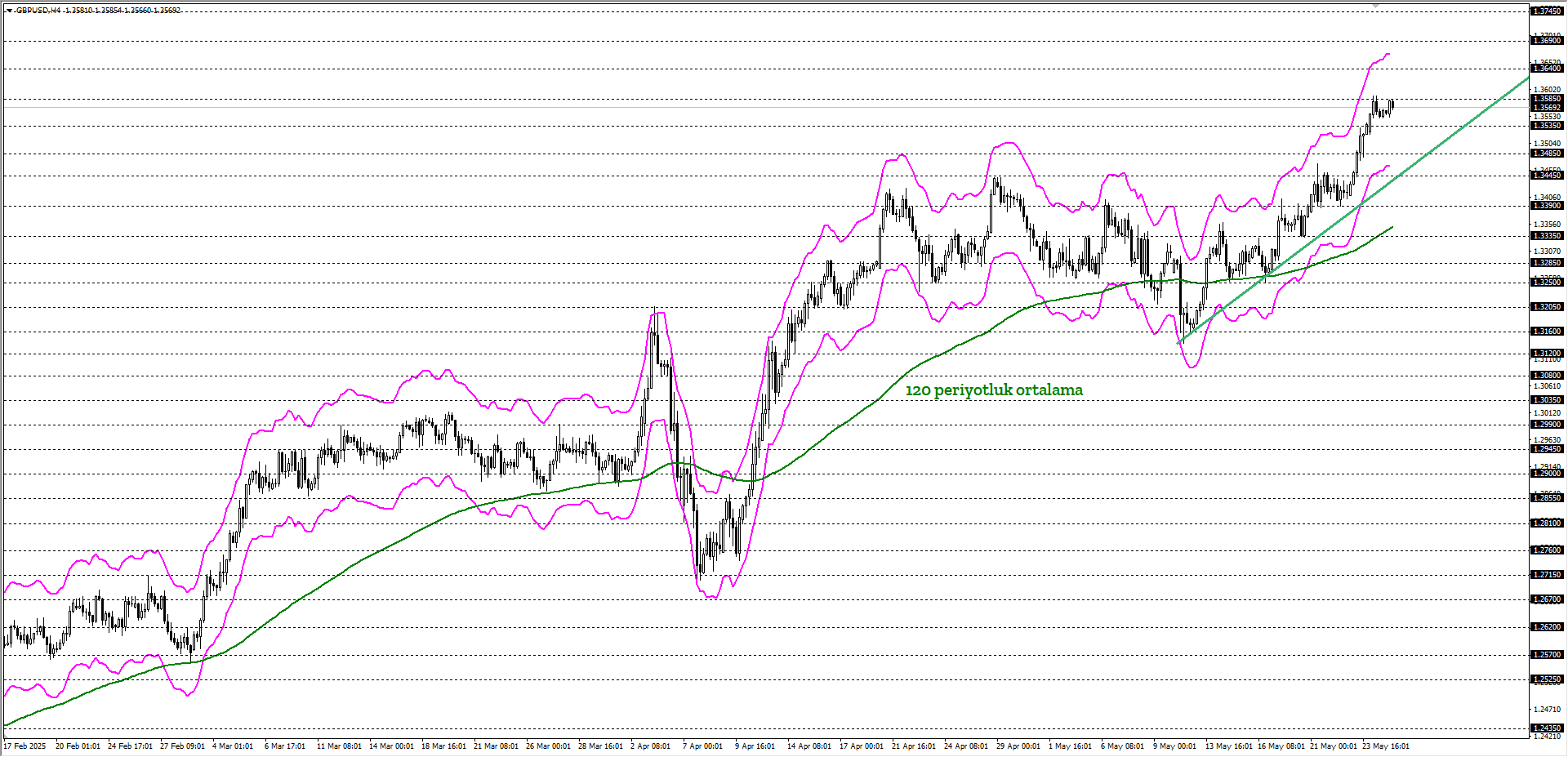1568x757 pixels.
Task: Click the 18 Mar 16:01 time axis label
Action: 444,746
